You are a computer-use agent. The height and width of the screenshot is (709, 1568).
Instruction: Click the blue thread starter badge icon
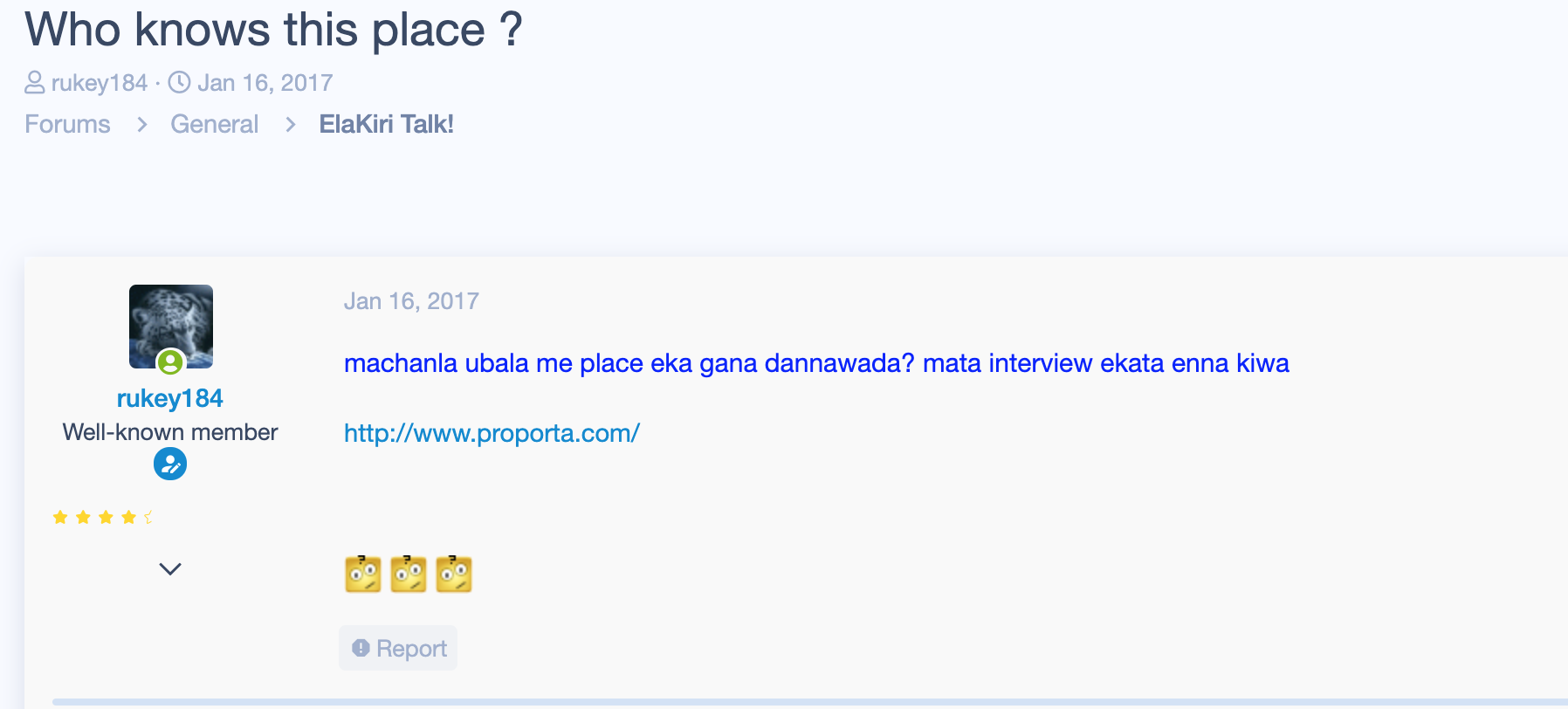click(170, 464)
